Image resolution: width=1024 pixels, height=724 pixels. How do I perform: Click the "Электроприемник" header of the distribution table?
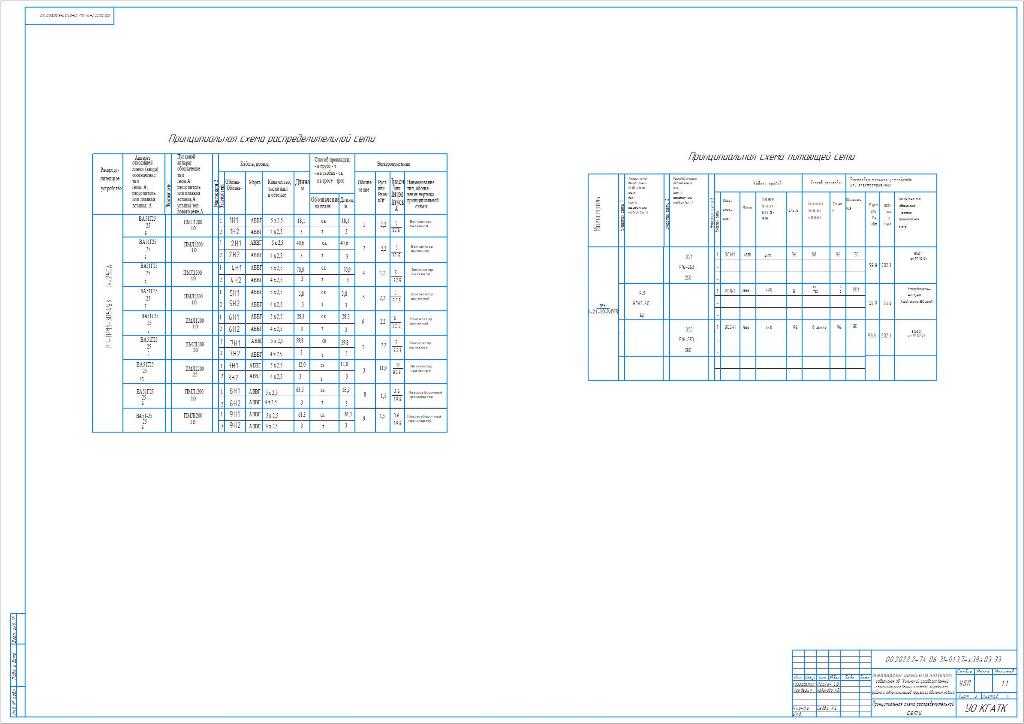pos(392,164)
